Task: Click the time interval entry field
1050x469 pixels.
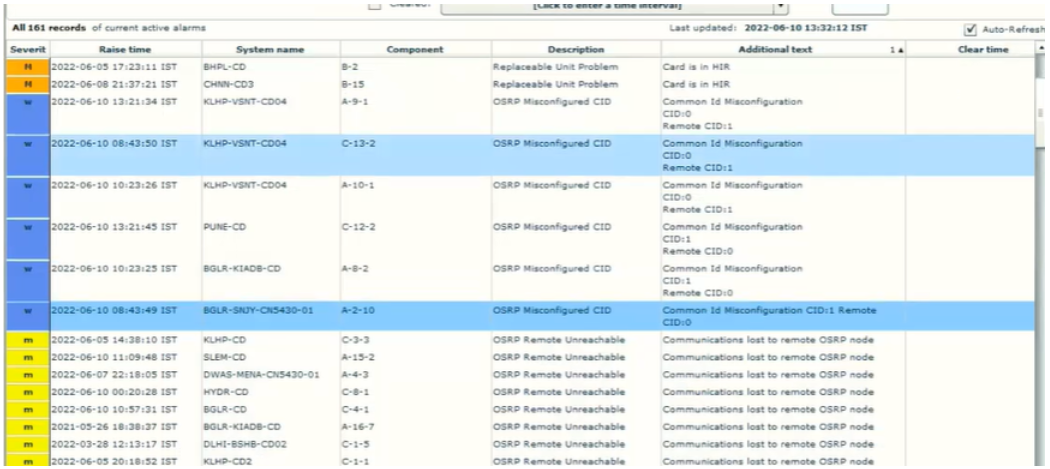Action: [607, 7]
